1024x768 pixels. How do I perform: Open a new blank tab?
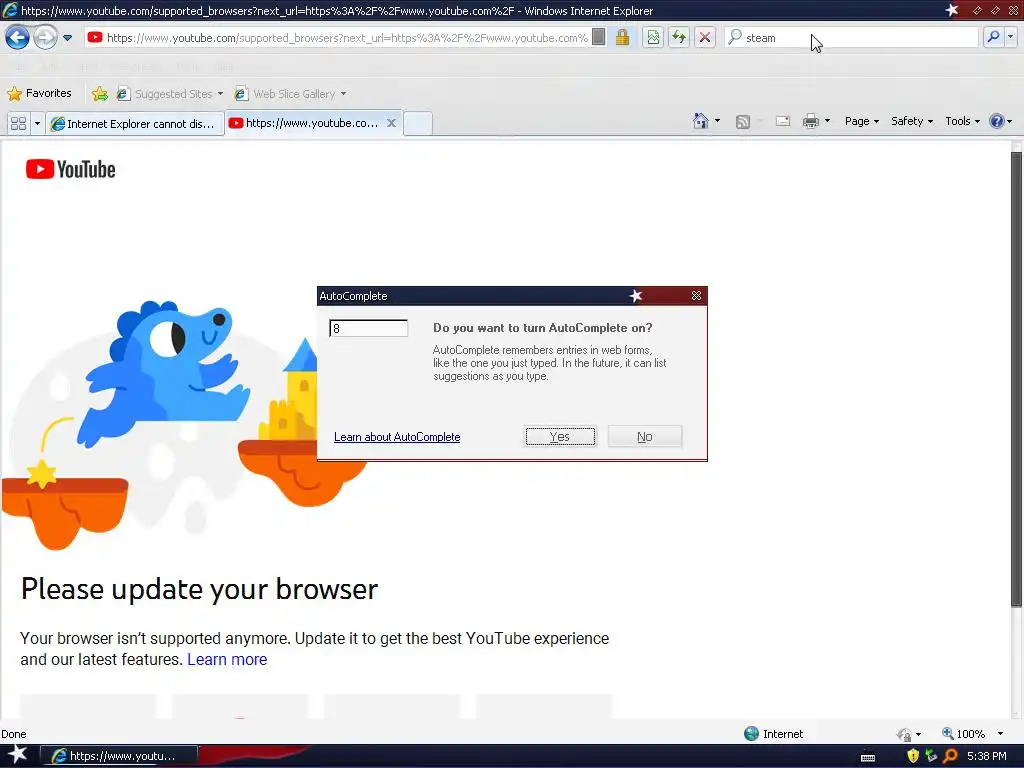coord(418,123)
